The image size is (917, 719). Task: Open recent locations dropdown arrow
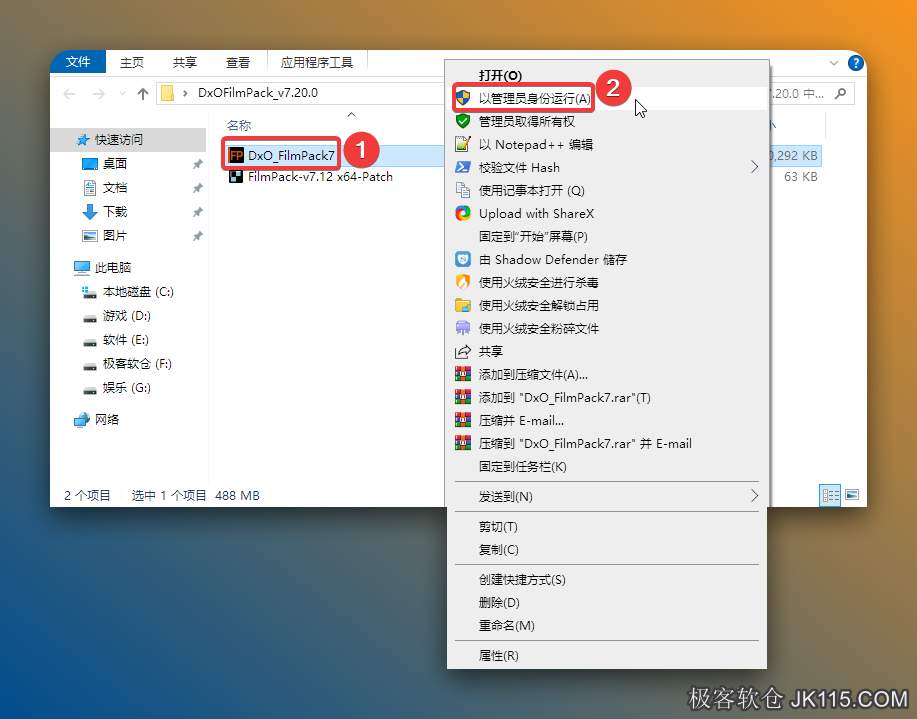click(122, 94)
